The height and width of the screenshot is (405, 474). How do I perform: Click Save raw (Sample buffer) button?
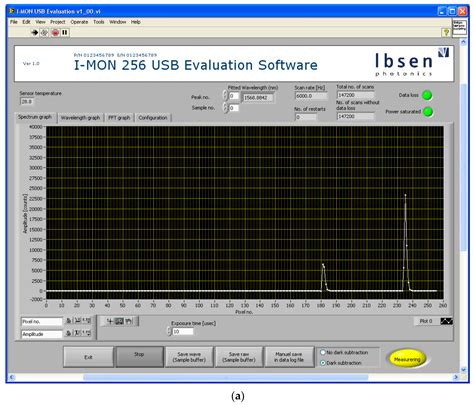[239, 357]
